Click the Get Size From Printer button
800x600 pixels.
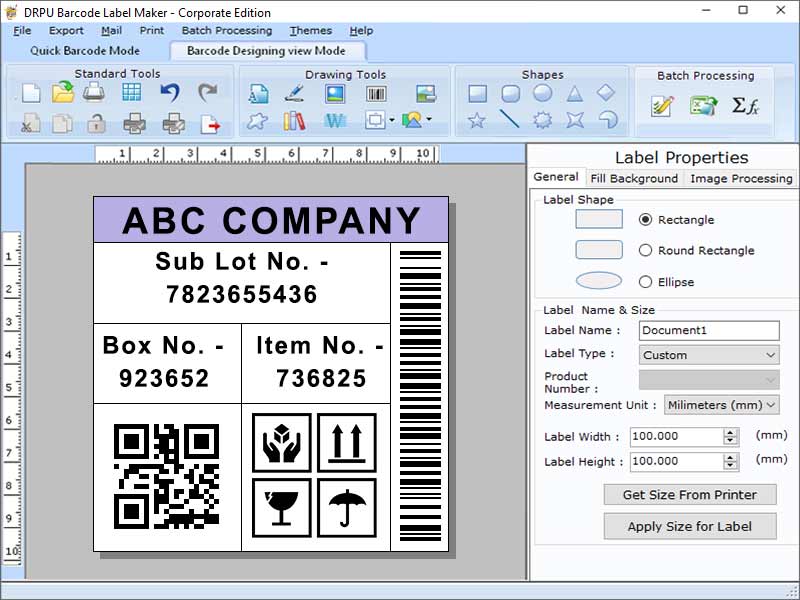point(689,494)
